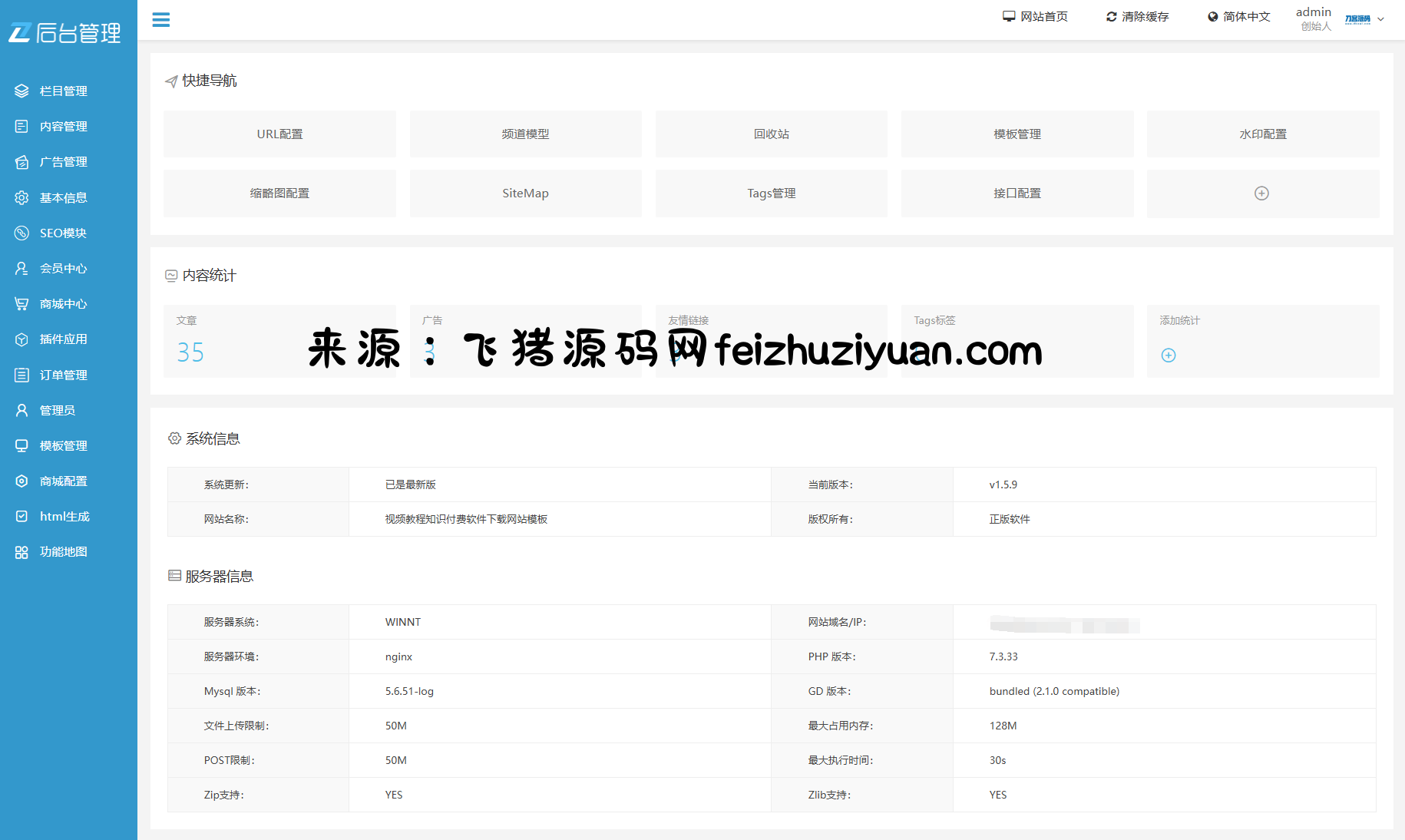Click the function map grid icon
Viewport: 1405px width, 840px height.
(21, 552)
